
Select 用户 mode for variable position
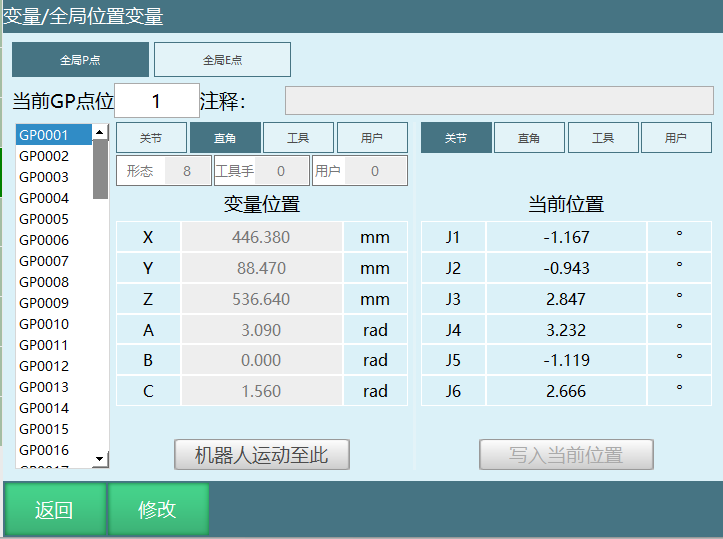pos(372,138)
